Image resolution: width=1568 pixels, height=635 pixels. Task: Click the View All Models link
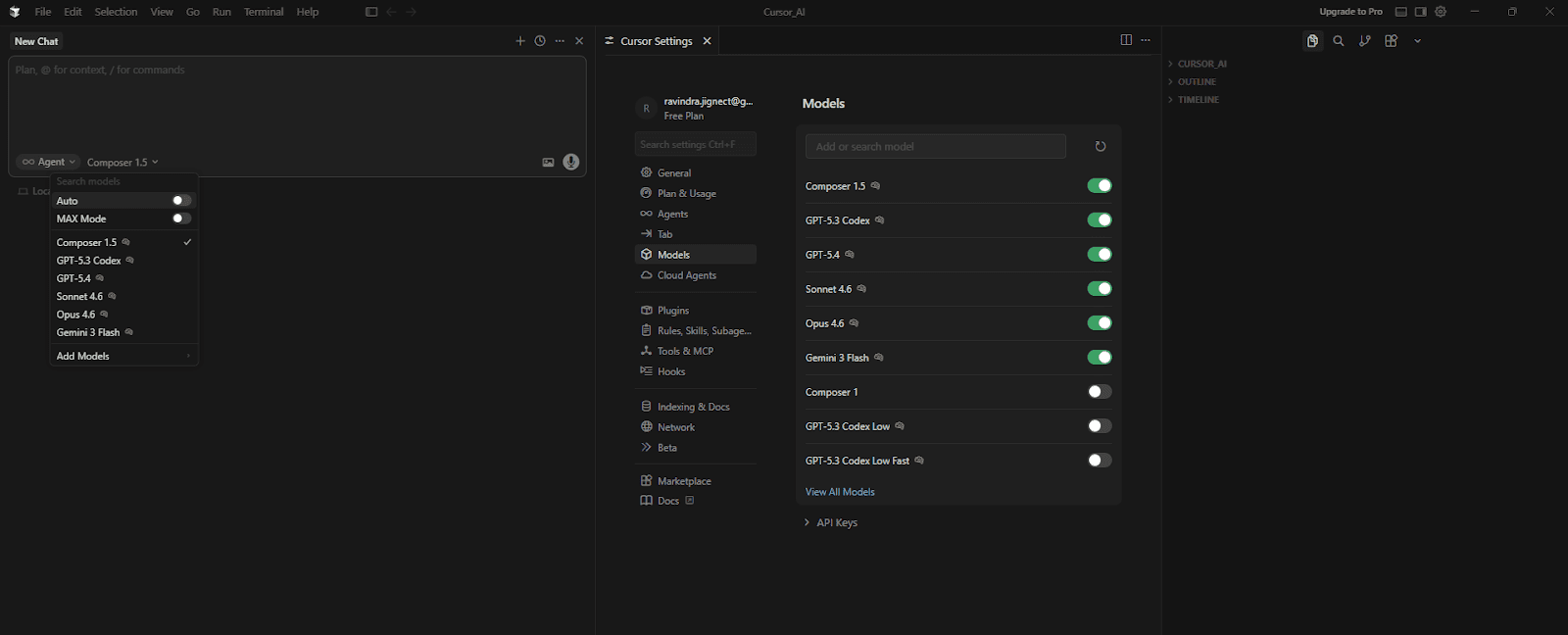(840, 492)
